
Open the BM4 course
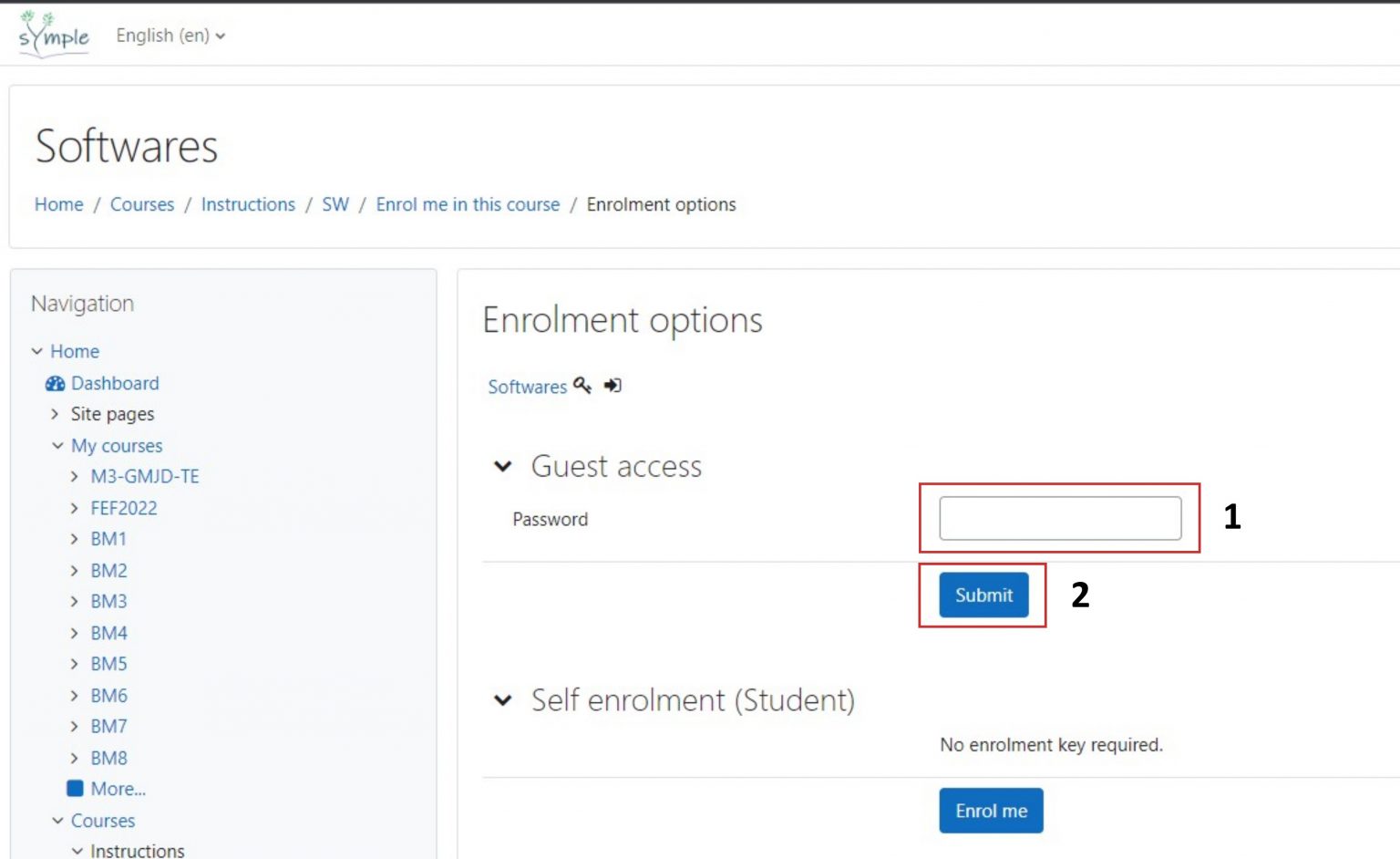[x=108, y=633]
